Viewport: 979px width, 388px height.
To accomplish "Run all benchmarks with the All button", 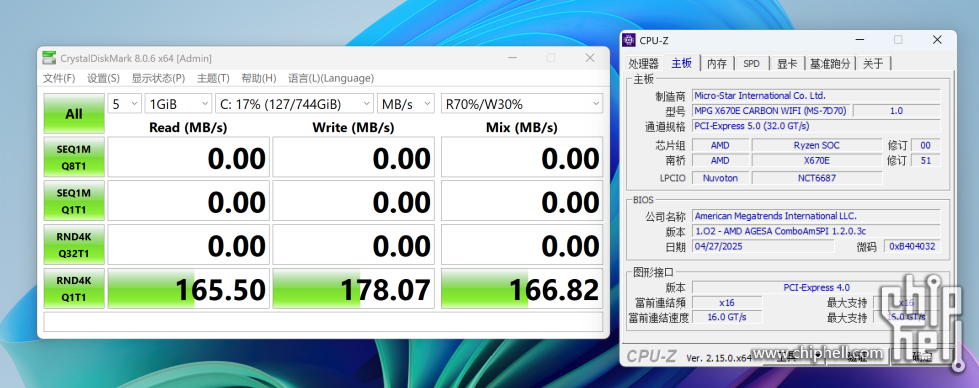I will click(x=74, y=114).
